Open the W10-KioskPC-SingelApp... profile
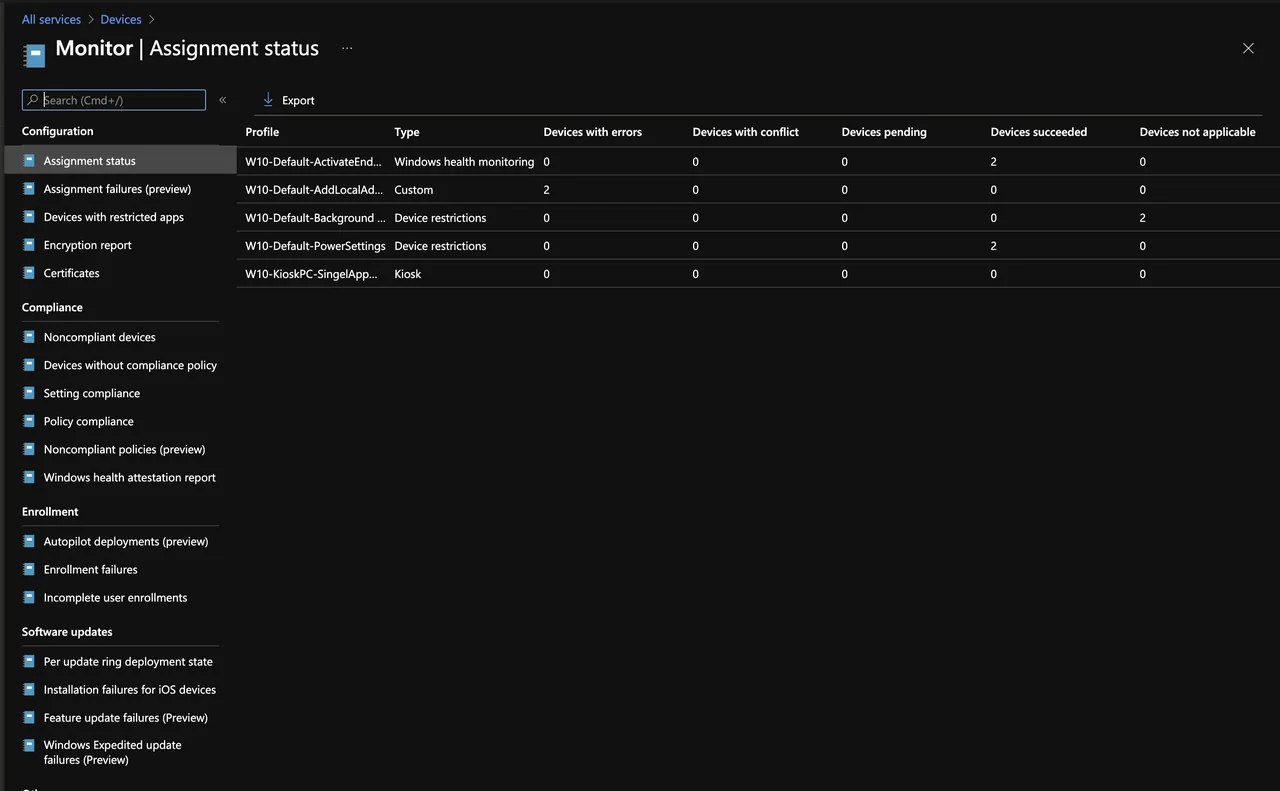Image resolution: width=1280 pixels, height=791 pixels. tap(313, 273)
